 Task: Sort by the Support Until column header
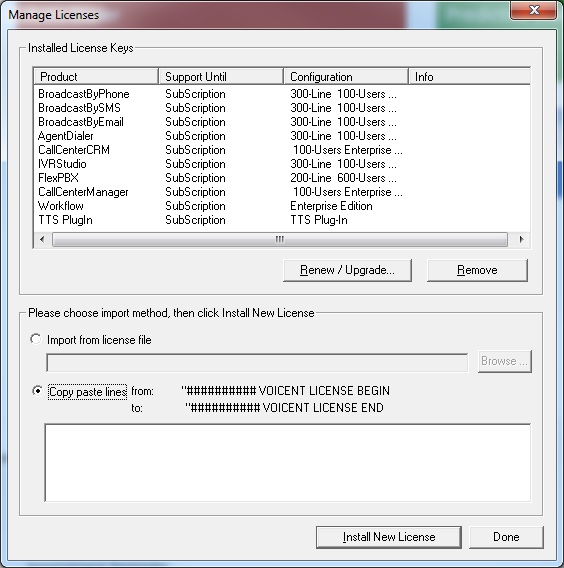click(221, 76)
